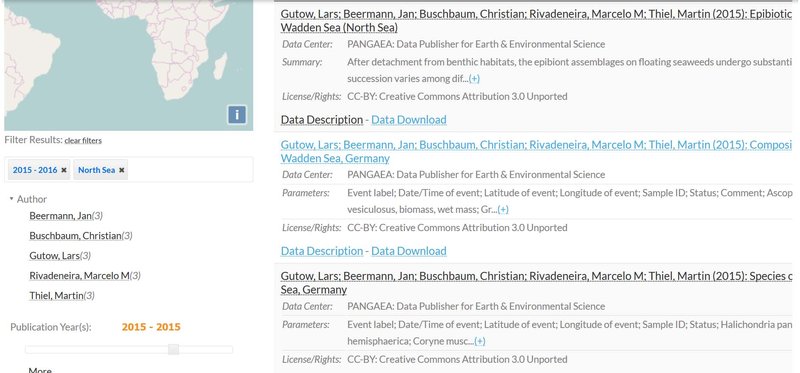The image size is (800, 373).
Task: Filter by author Beermann, Jan
Action: 60,216
